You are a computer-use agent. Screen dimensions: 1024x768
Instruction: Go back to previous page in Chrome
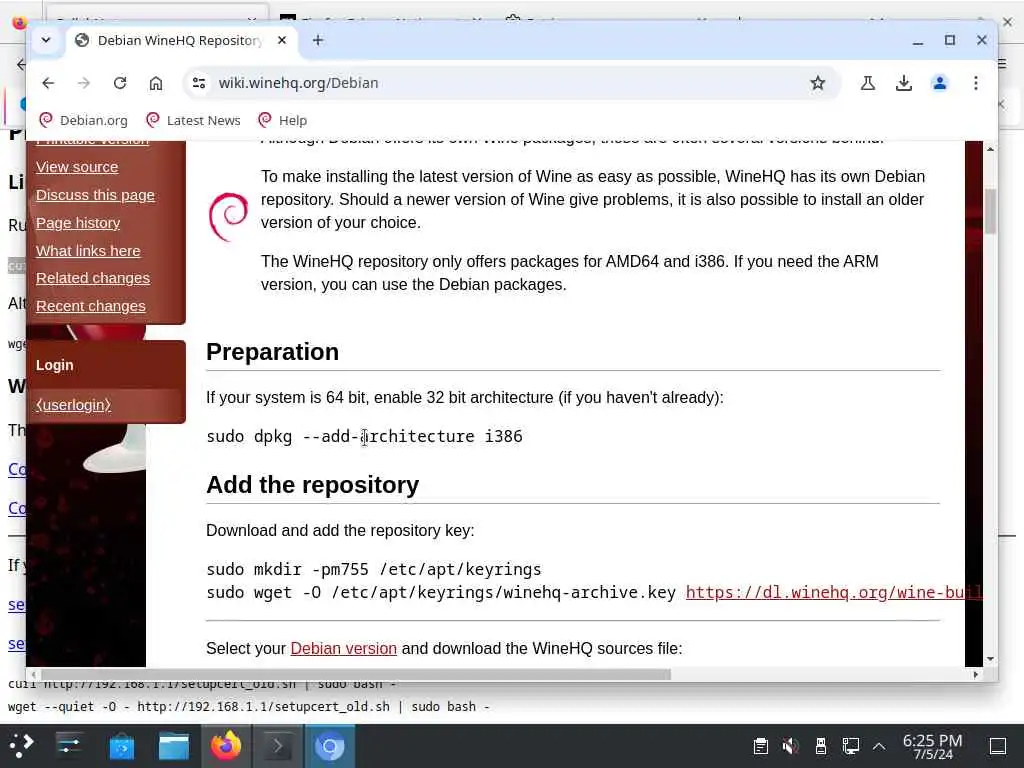click(48, 83)
